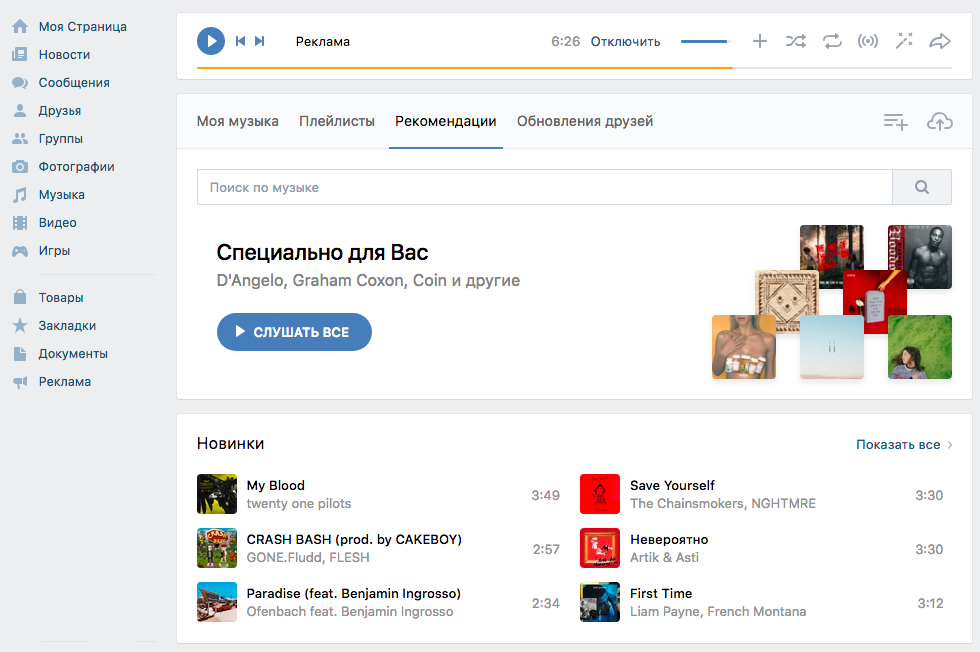Click Фотографии sidebar text

tap(76, 167)
